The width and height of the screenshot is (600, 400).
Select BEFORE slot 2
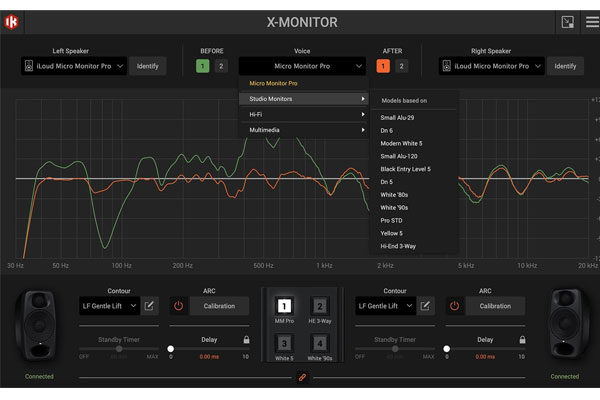(221, 66)
